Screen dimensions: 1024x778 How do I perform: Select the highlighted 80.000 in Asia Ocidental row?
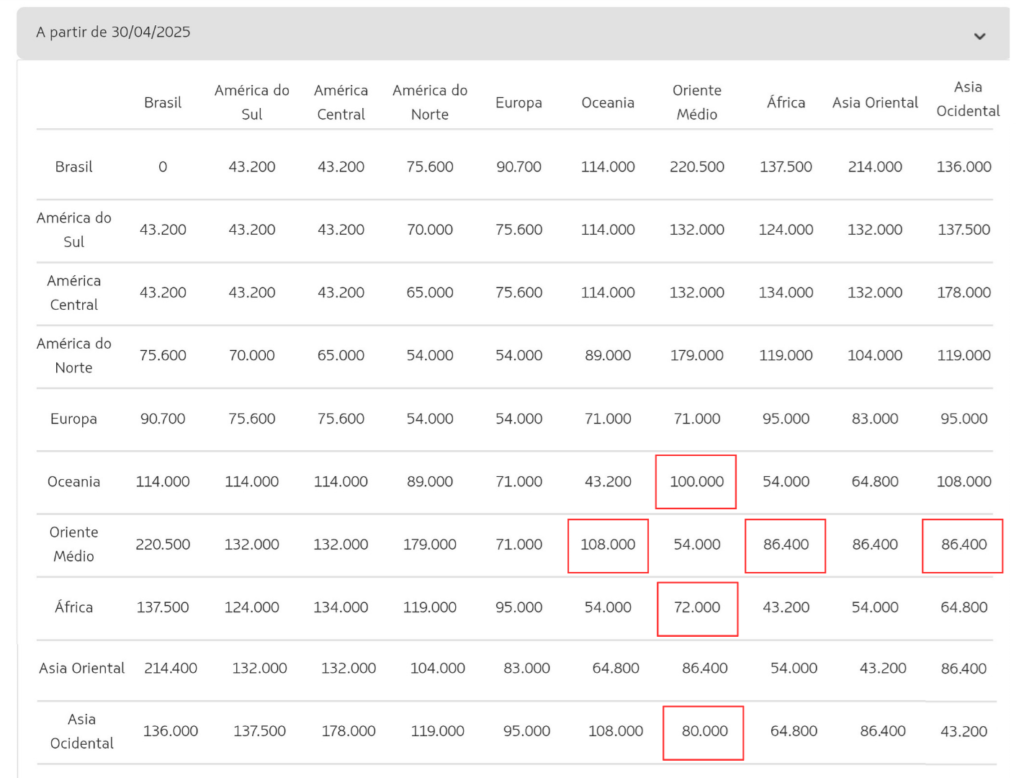[x=703, y=732]
